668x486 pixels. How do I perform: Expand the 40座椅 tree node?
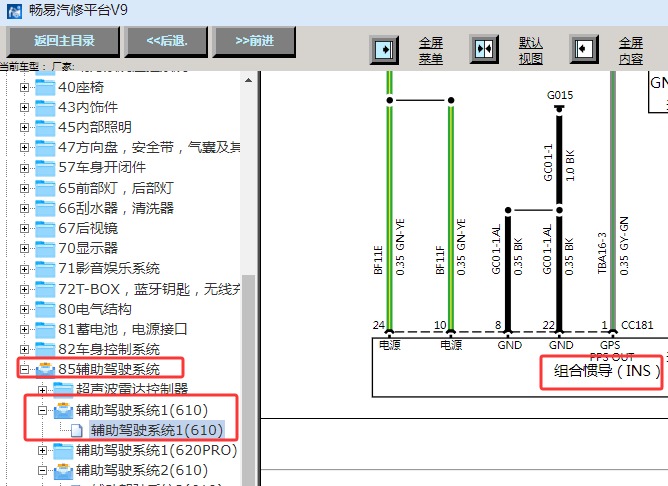tap(24, 87)
